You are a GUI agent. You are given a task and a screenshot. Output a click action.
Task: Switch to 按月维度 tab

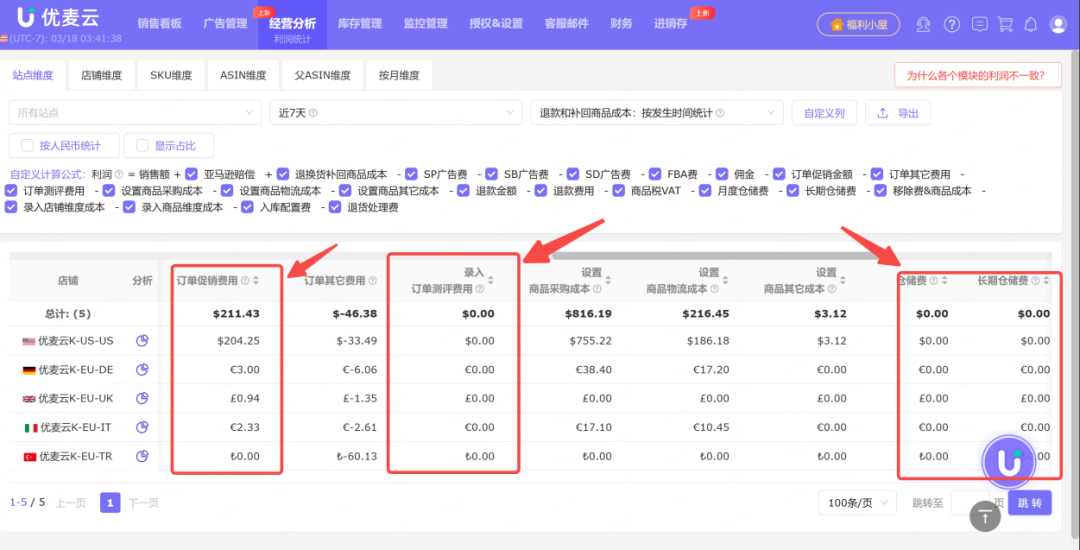click(399, 76)
